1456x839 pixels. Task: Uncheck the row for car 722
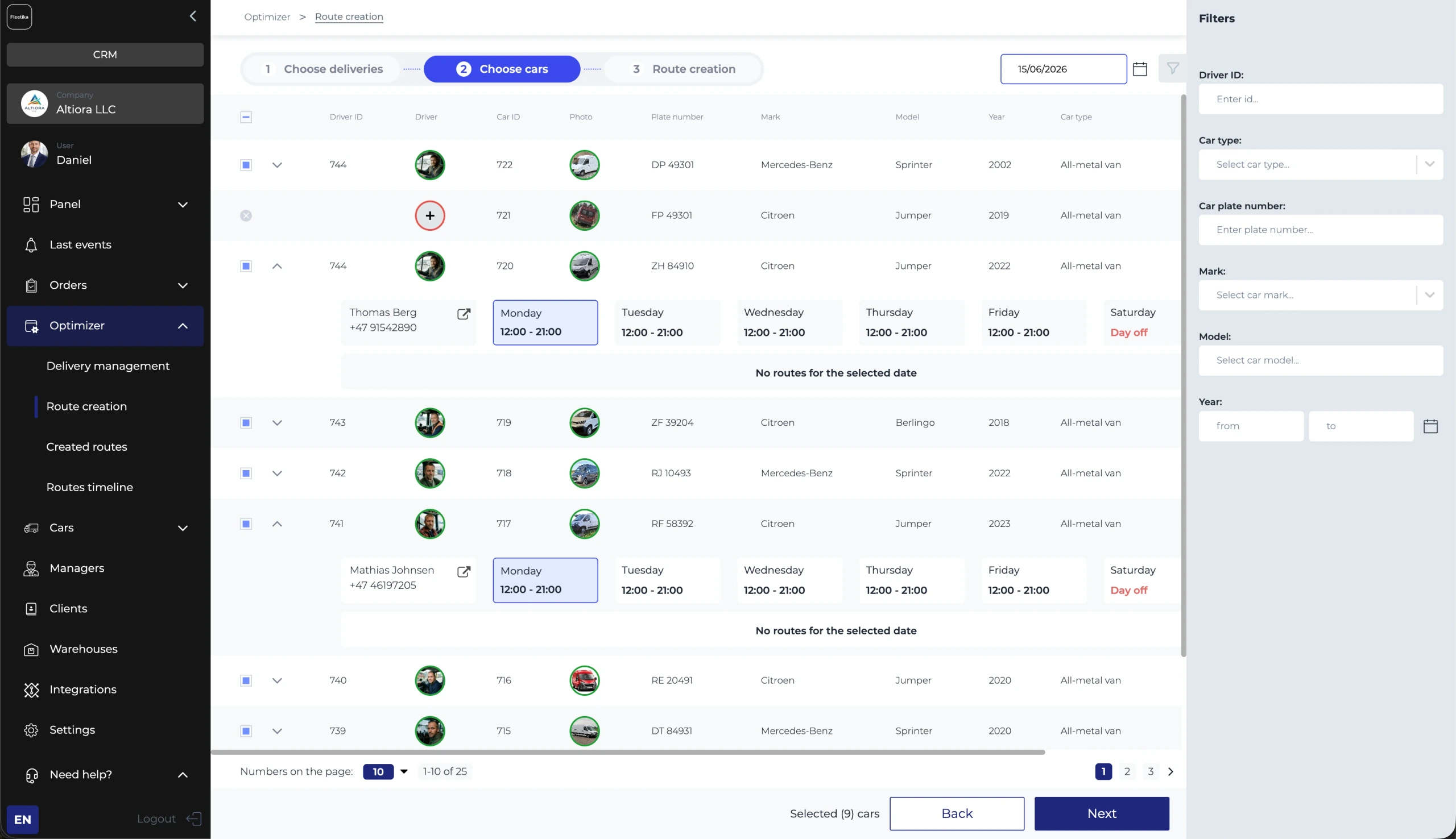click(x=246, y=165)
